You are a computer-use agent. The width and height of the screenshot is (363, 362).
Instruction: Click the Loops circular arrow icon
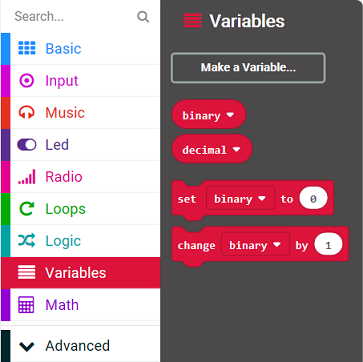coord(27,209)
